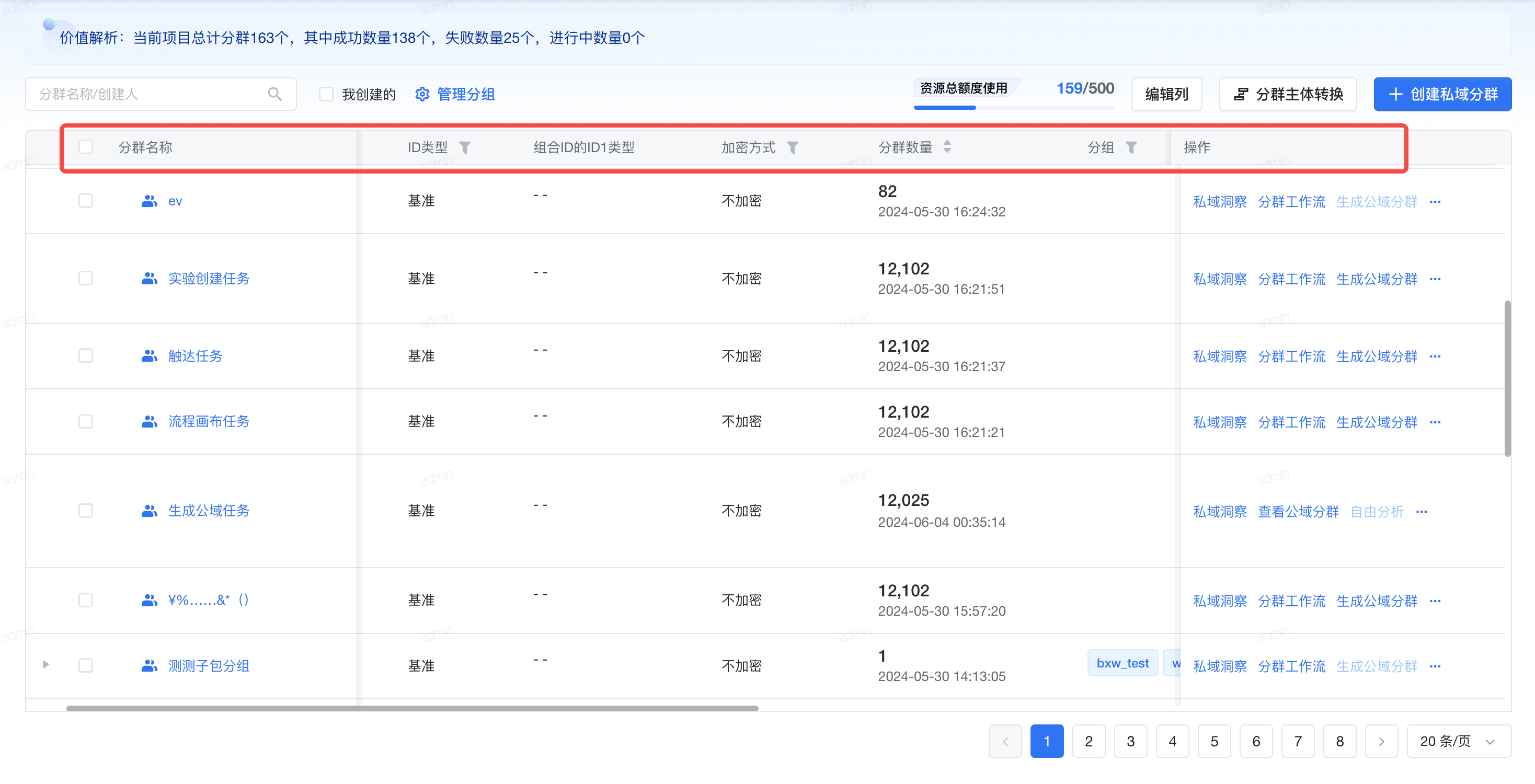Open more actions for ¥%……&*（） row
The image size is (1535, 784).
click(x=1435, y=601)
